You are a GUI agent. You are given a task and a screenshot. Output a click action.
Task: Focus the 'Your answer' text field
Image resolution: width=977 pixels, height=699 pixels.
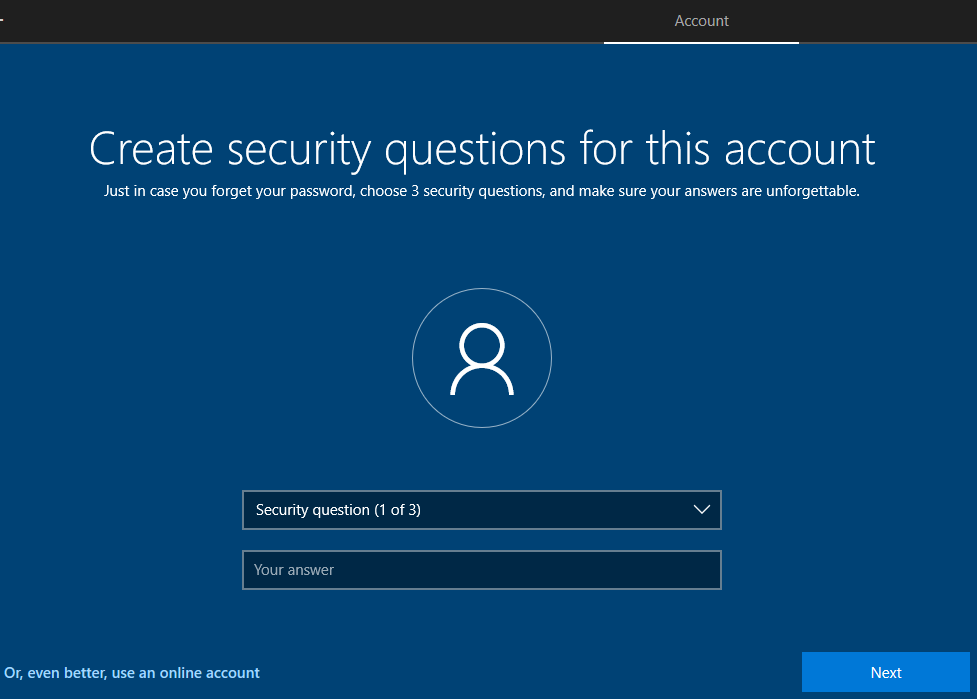(481, 570)
